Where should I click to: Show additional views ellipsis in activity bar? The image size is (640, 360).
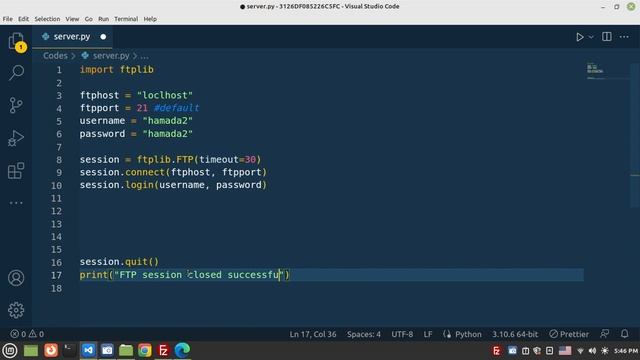click(16, 203)
